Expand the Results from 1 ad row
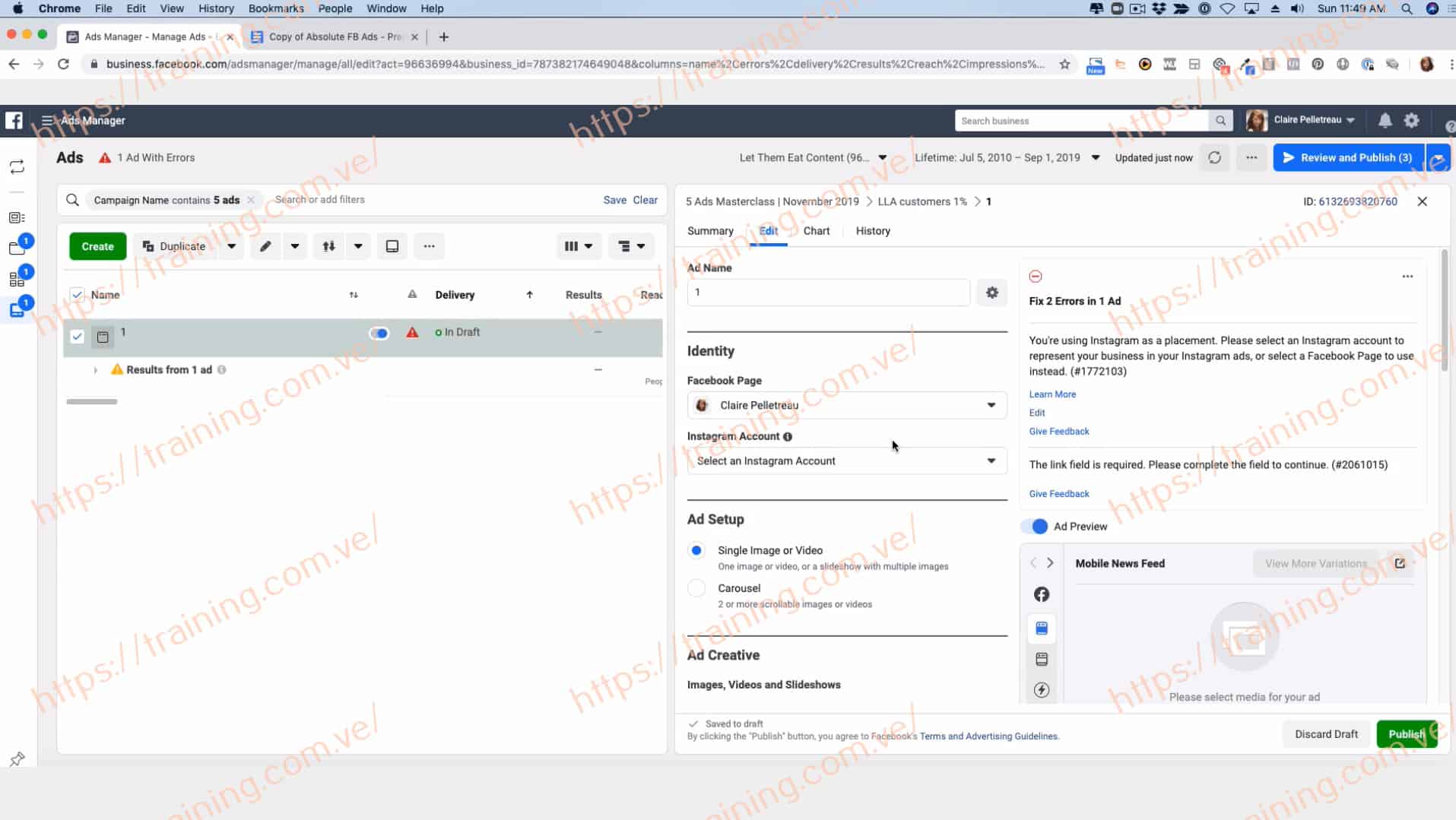This screenshot has height=820, width=1456. 96,370
